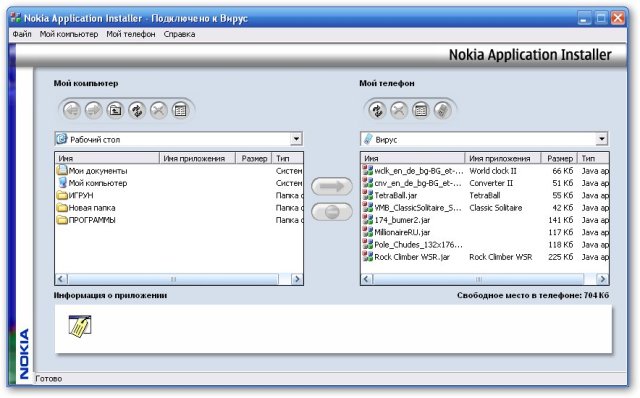Screen dimensions: 640x398
Task: Sort phone list by Размер column
Action: pos(559,158)
